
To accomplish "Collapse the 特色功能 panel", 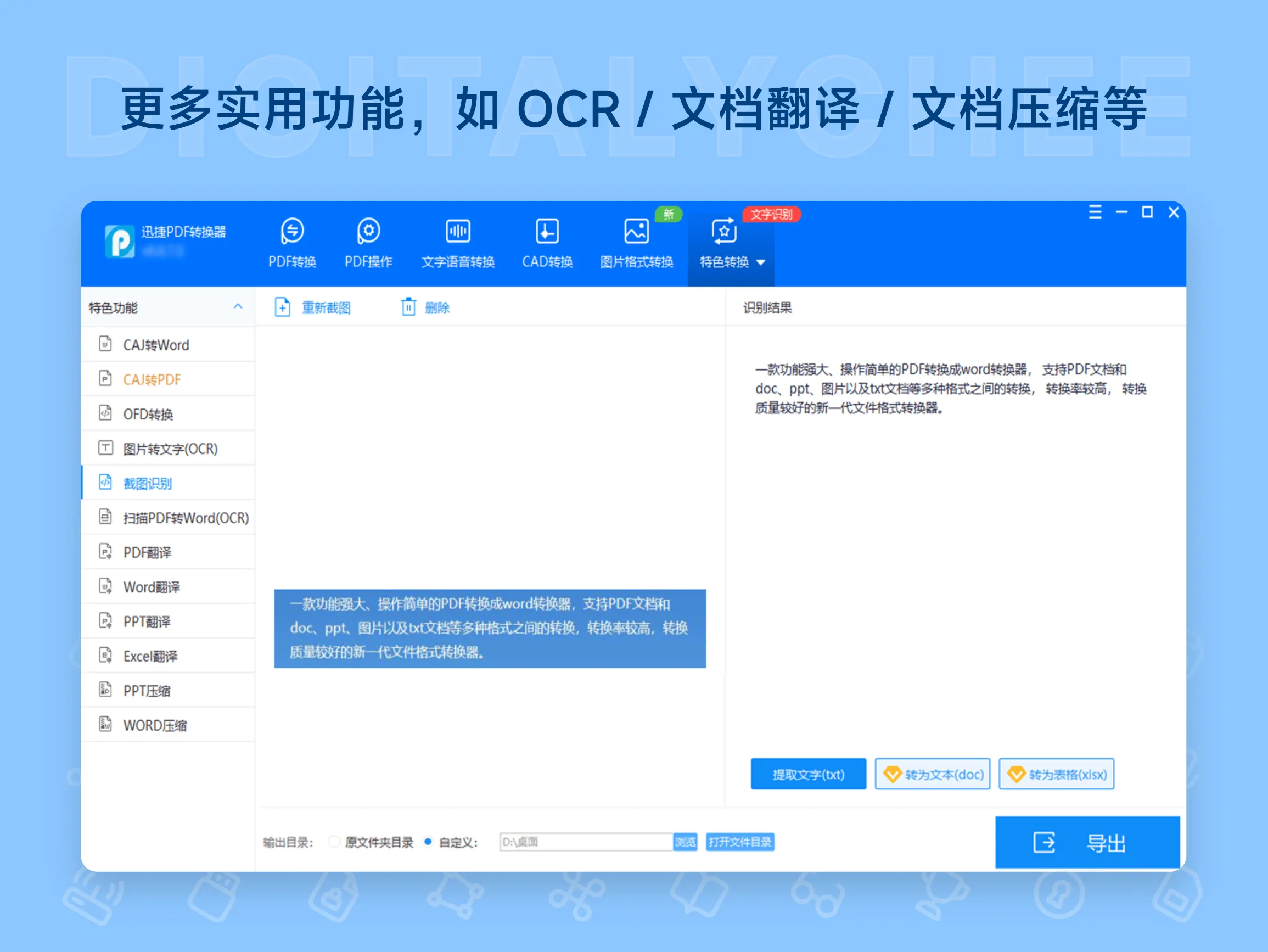I will point(238,307).
